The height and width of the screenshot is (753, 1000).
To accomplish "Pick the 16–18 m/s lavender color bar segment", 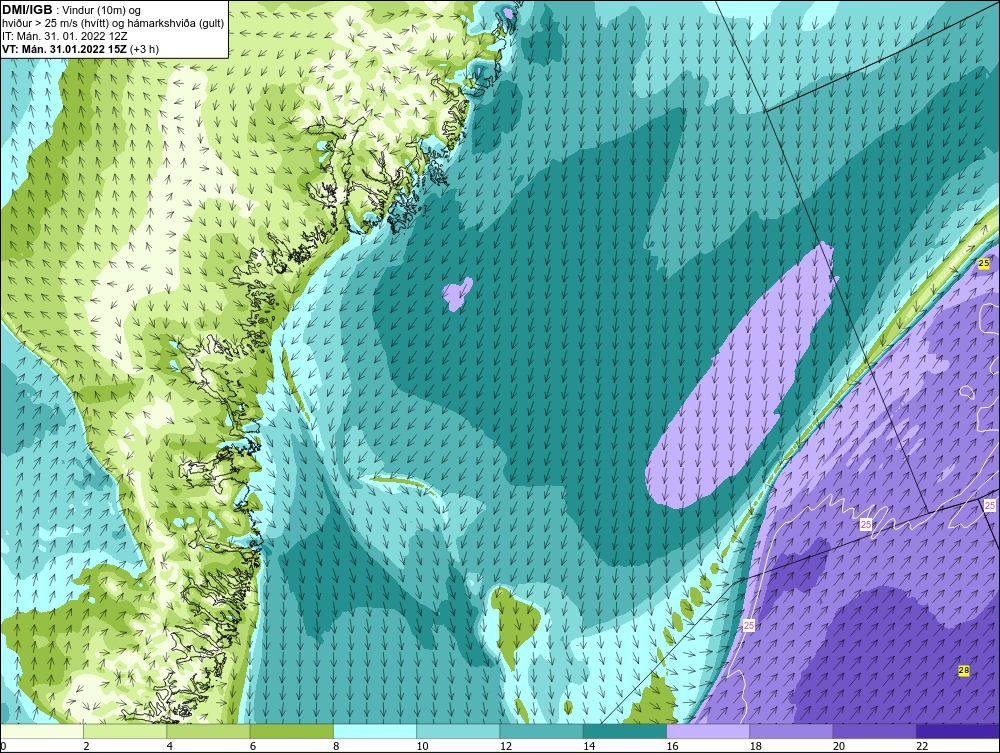I will tap(708, 731).
